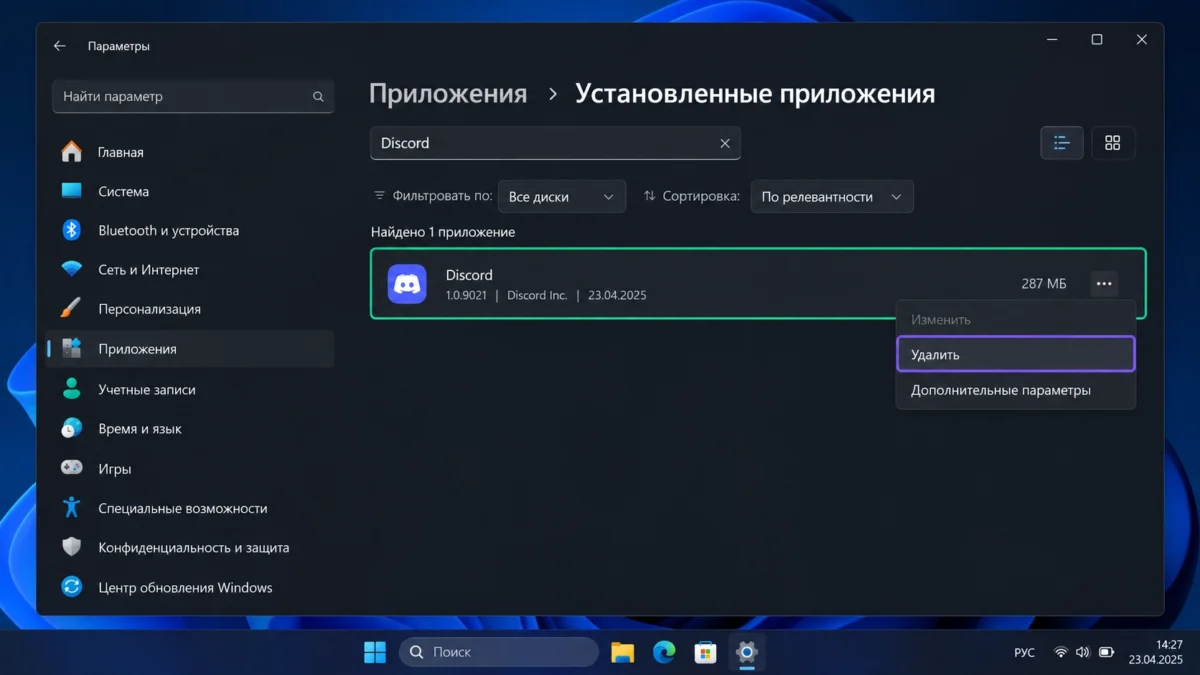
Task: Open Учетные записи settings
Action: 190,389
